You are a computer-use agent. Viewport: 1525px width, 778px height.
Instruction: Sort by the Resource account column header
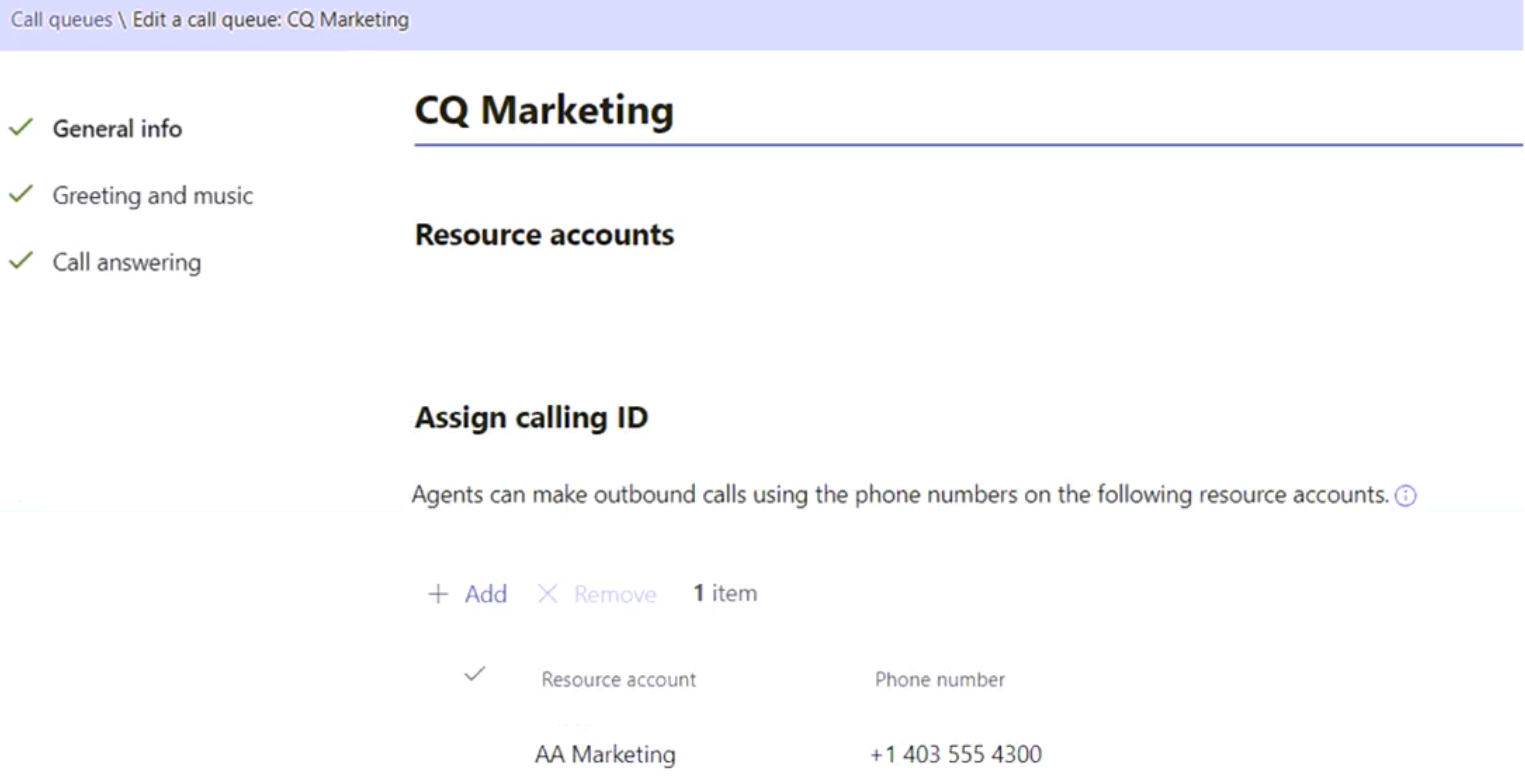618,680
